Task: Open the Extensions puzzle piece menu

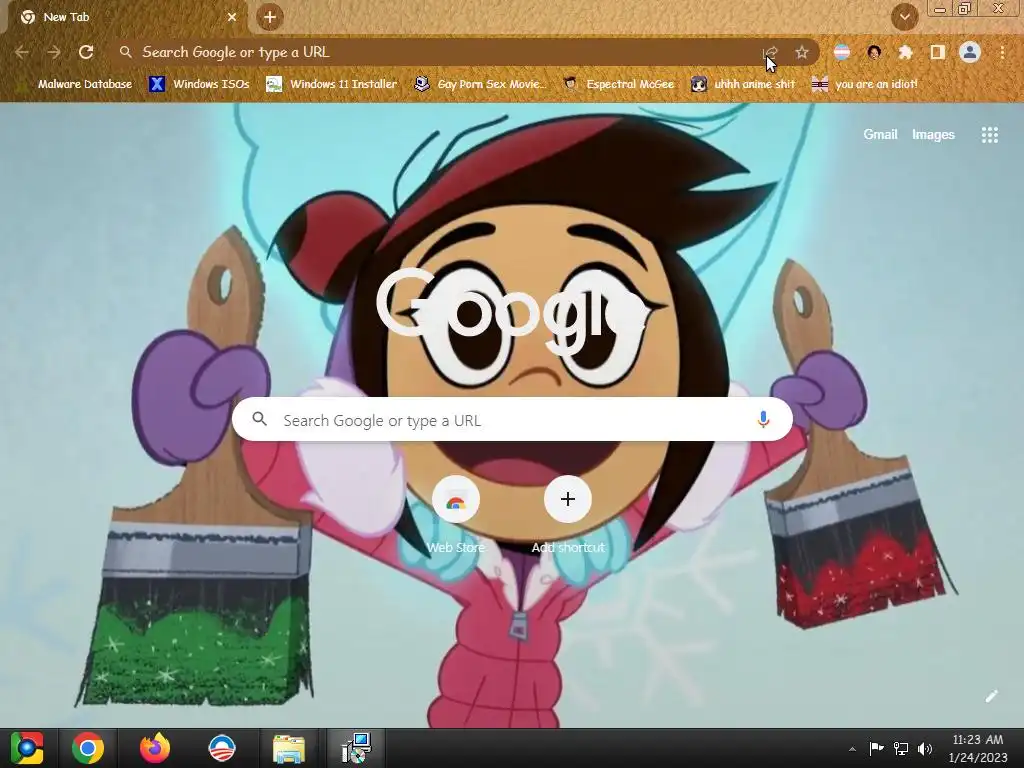Action: [906, 52]
